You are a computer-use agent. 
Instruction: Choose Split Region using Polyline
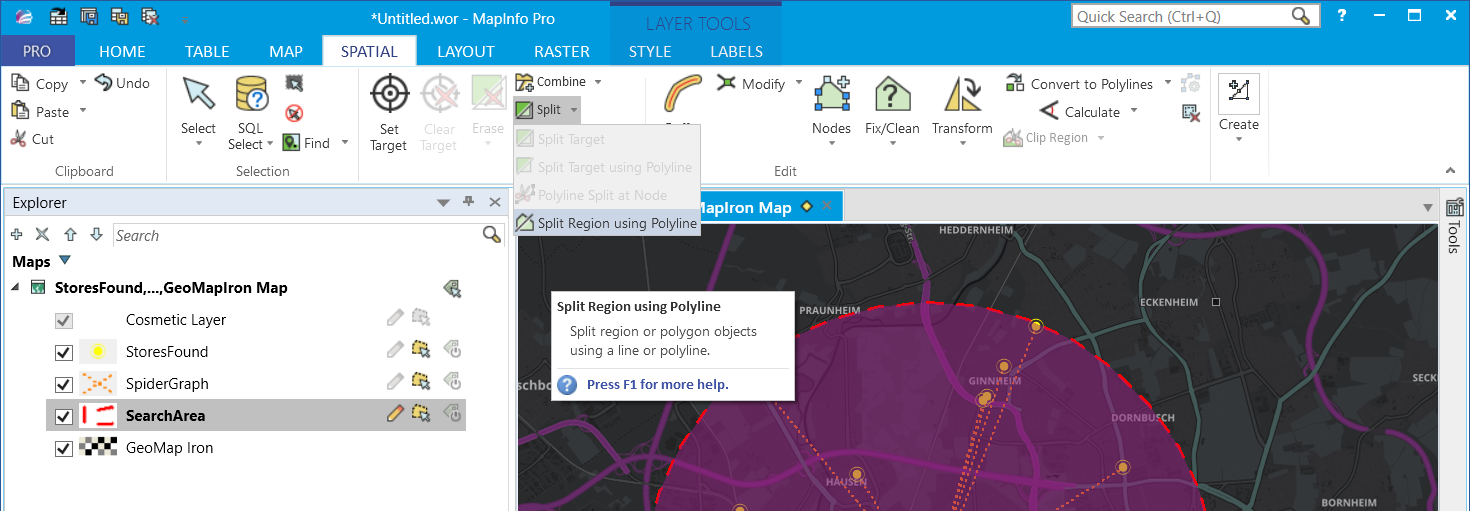point(616,223)
